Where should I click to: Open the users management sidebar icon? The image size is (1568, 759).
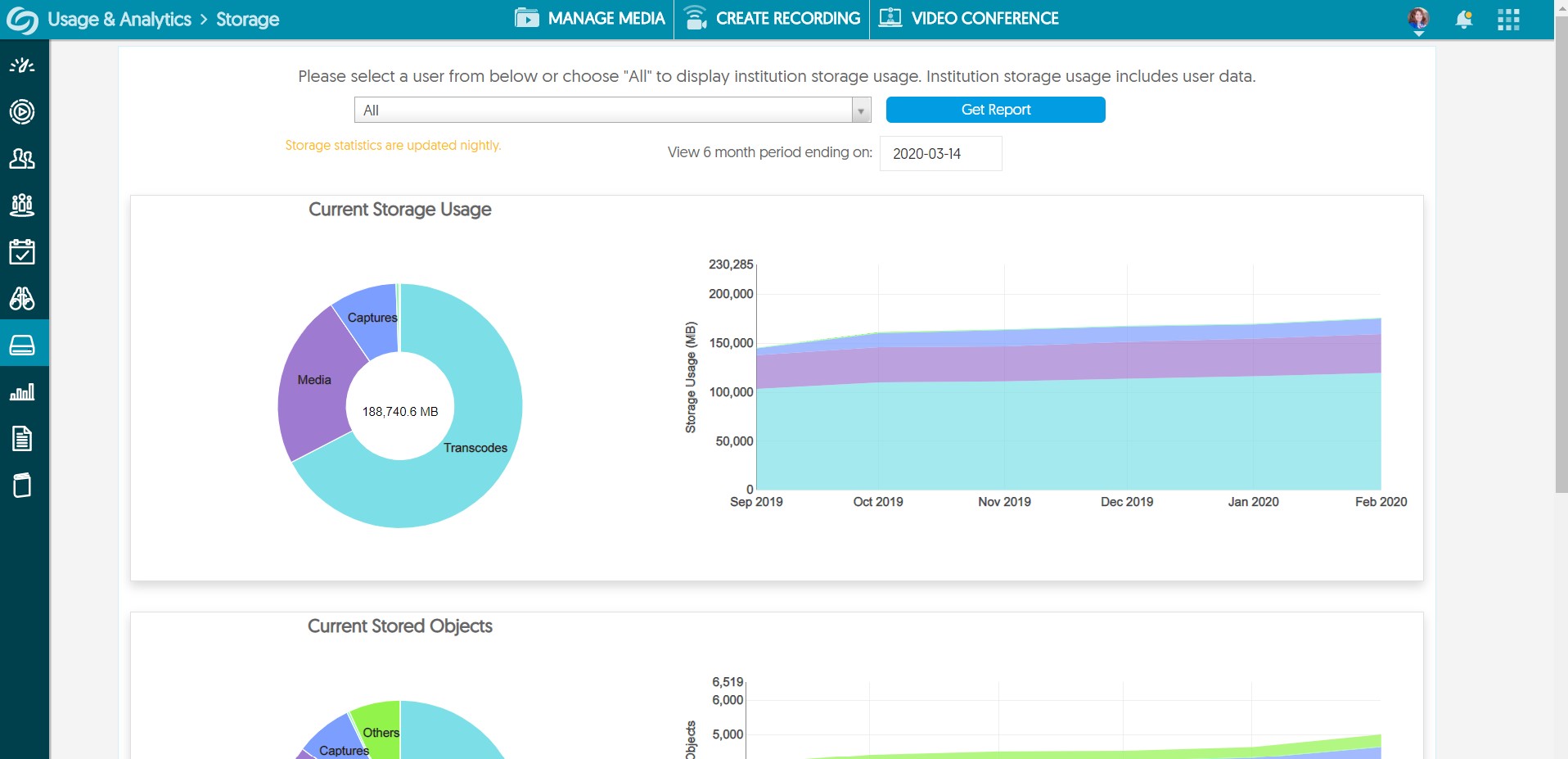pos(22,160)
